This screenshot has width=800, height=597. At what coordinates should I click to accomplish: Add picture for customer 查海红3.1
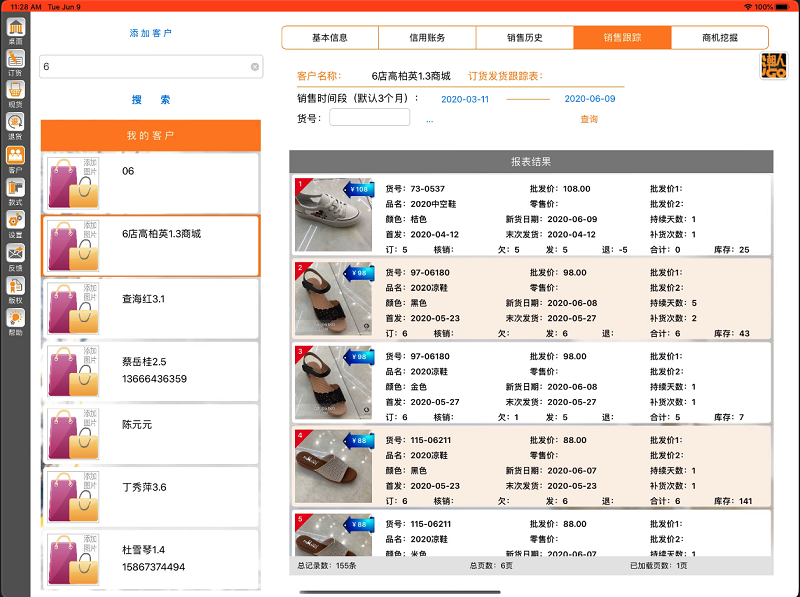click(x=73, y=308)
